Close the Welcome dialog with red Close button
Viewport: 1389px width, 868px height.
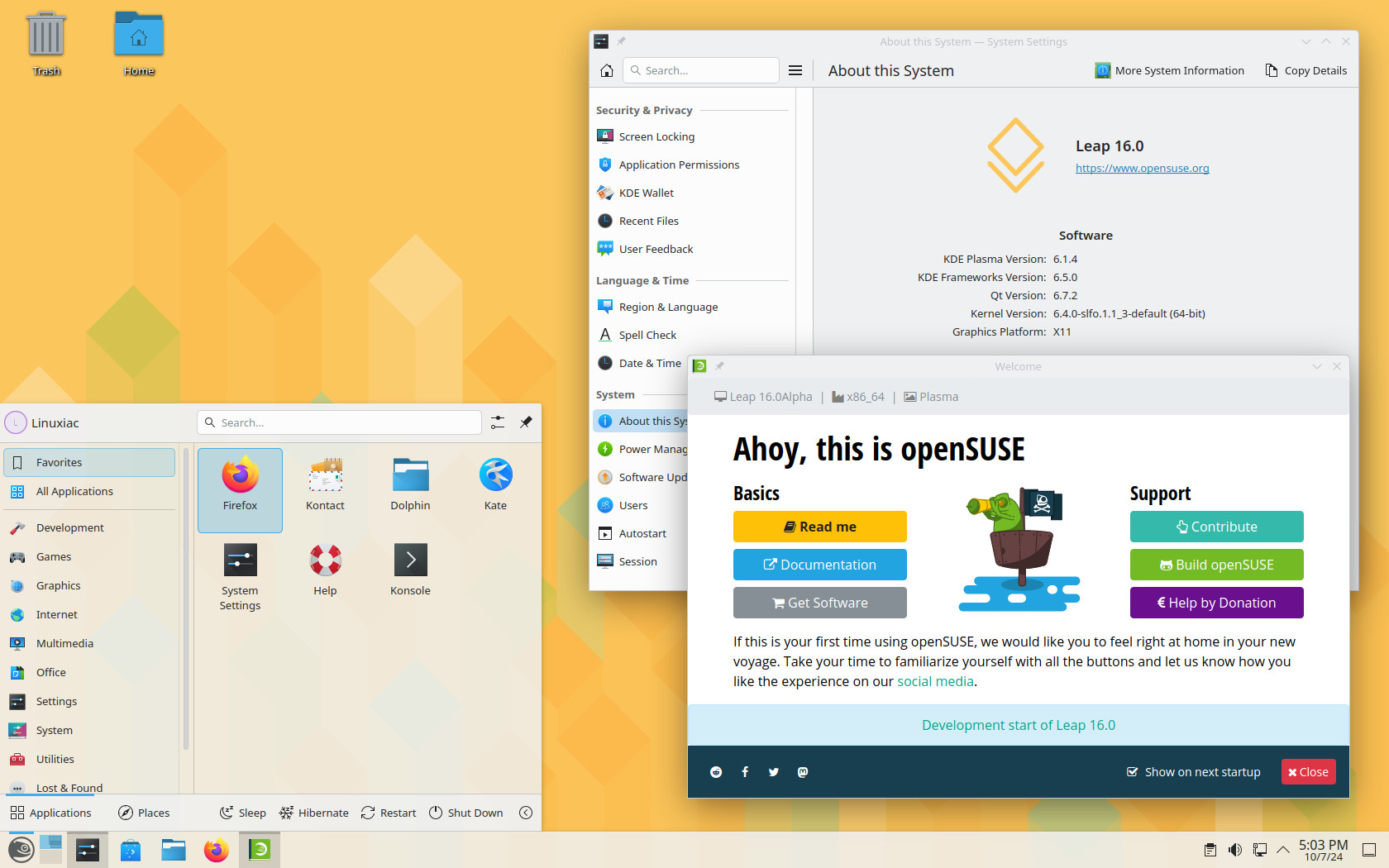1308,772
